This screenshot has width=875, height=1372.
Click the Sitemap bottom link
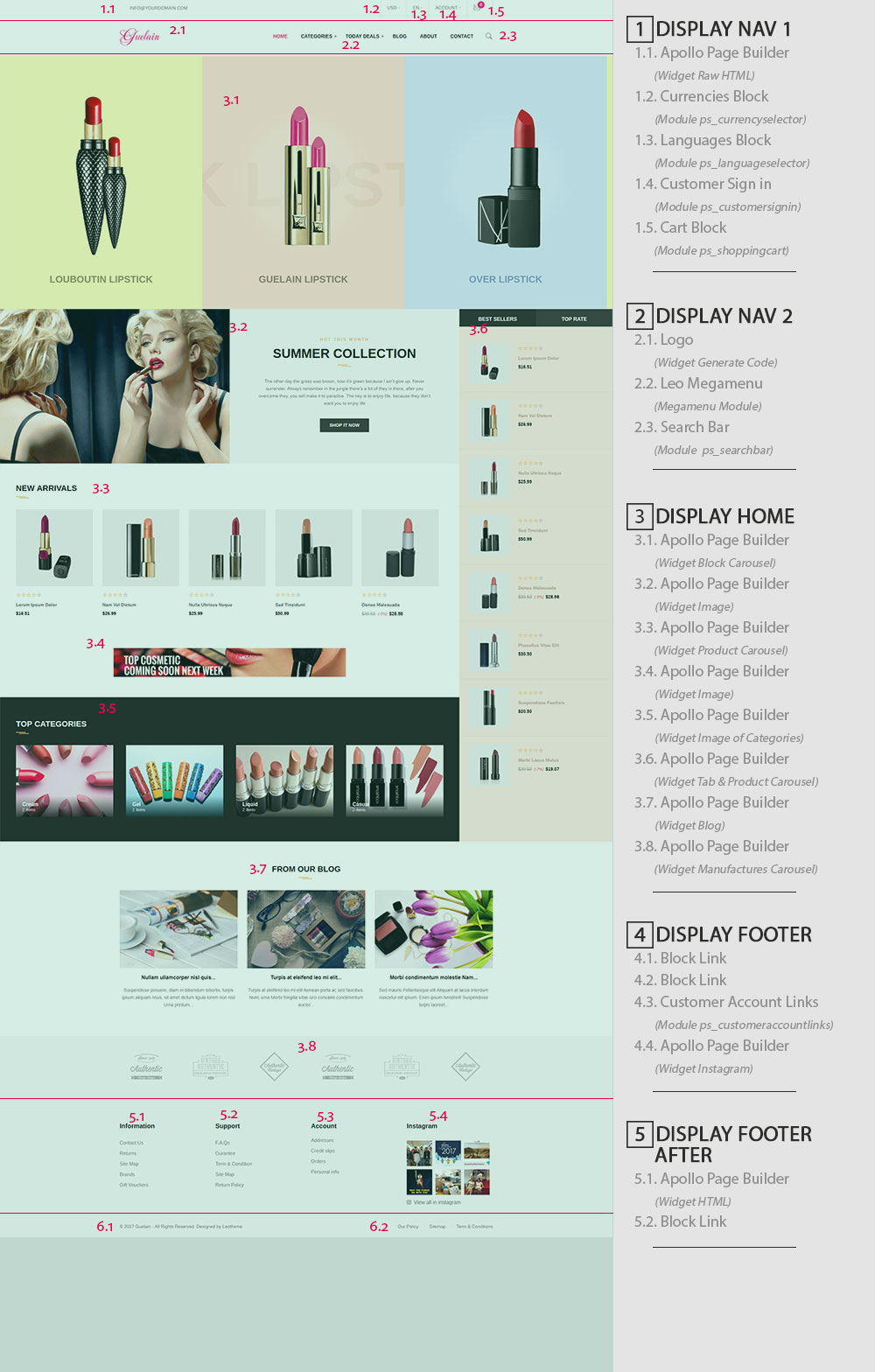coord(437,1227)
